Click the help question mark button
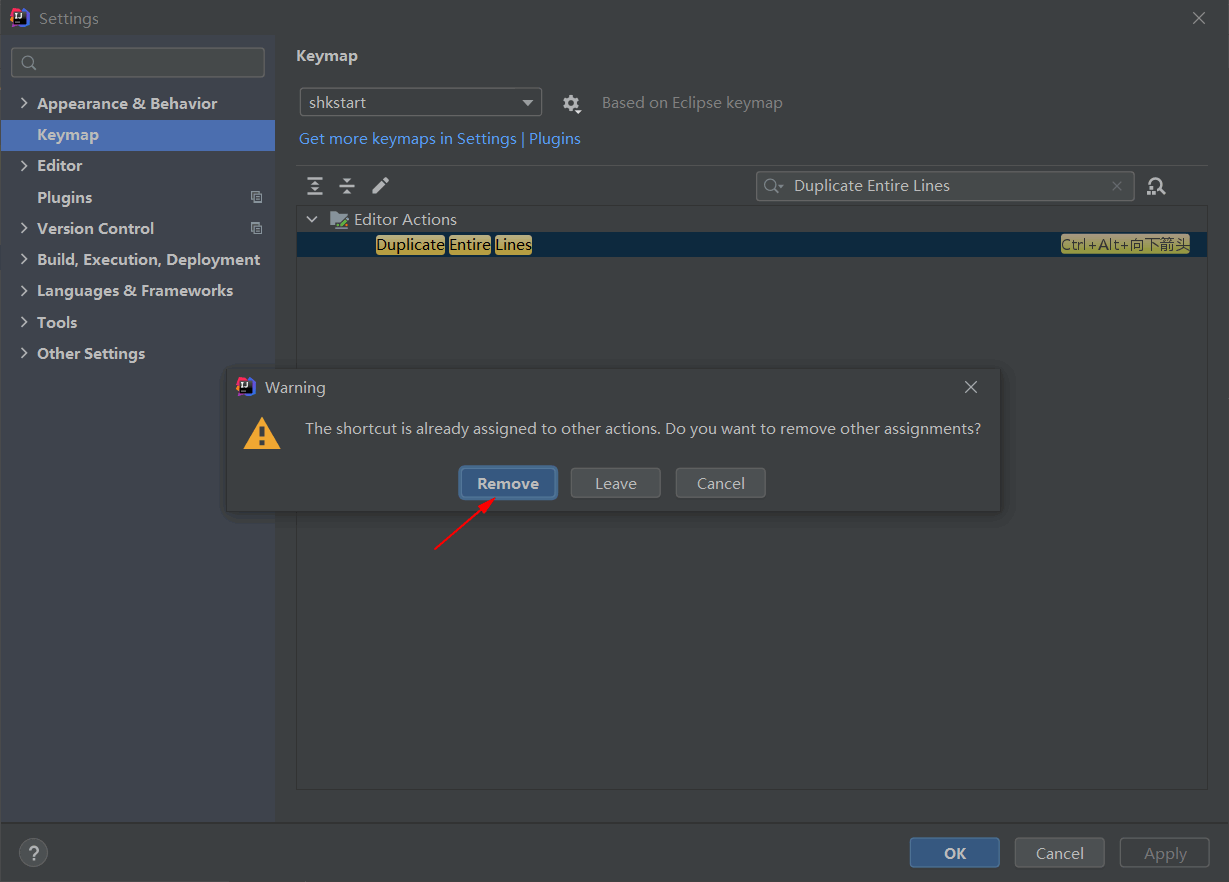The image size is (1229, 882). point(33,853)
